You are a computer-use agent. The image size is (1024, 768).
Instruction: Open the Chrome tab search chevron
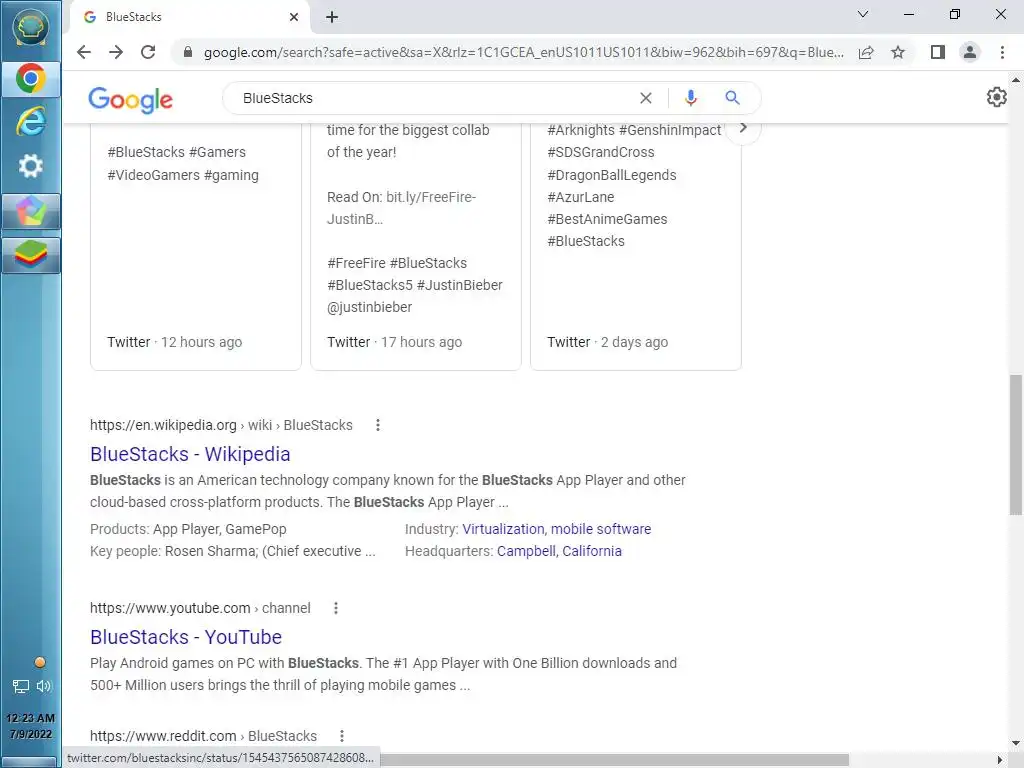pos(863,14)
